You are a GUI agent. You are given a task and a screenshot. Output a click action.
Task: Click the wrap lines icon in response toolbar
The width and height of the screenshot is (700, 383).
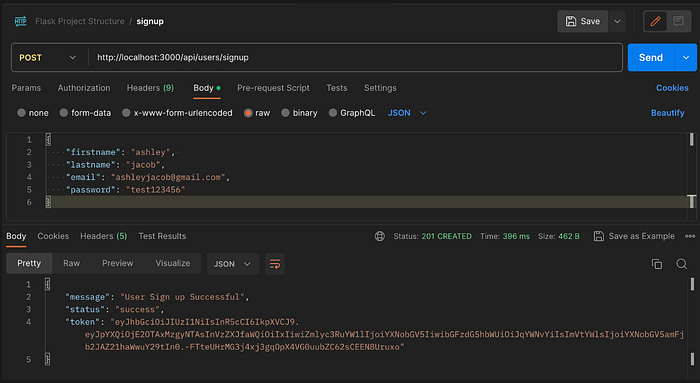click(x=275, y=264)
